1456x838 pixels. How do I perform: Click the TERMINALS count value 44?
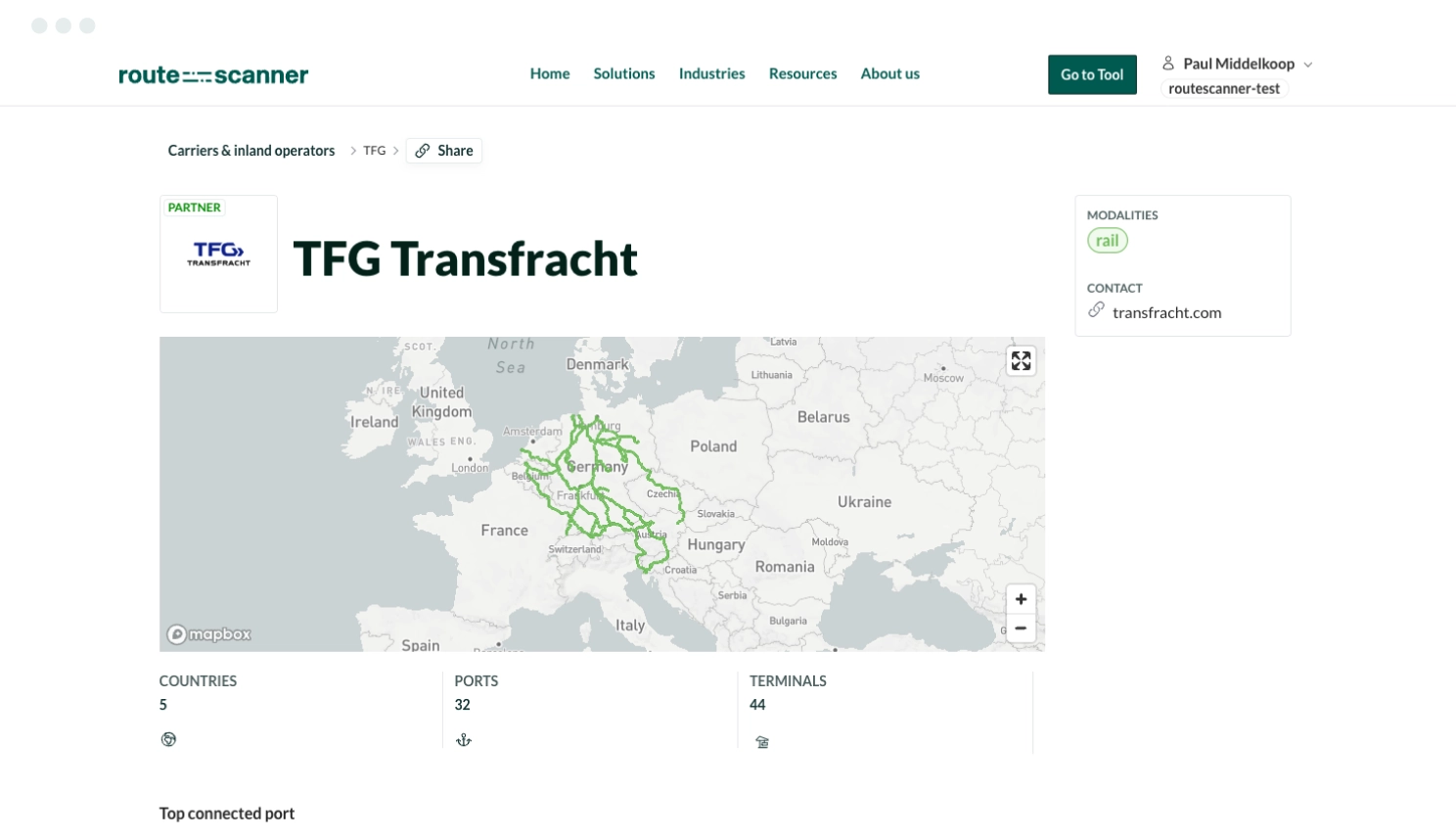(757, 705)
